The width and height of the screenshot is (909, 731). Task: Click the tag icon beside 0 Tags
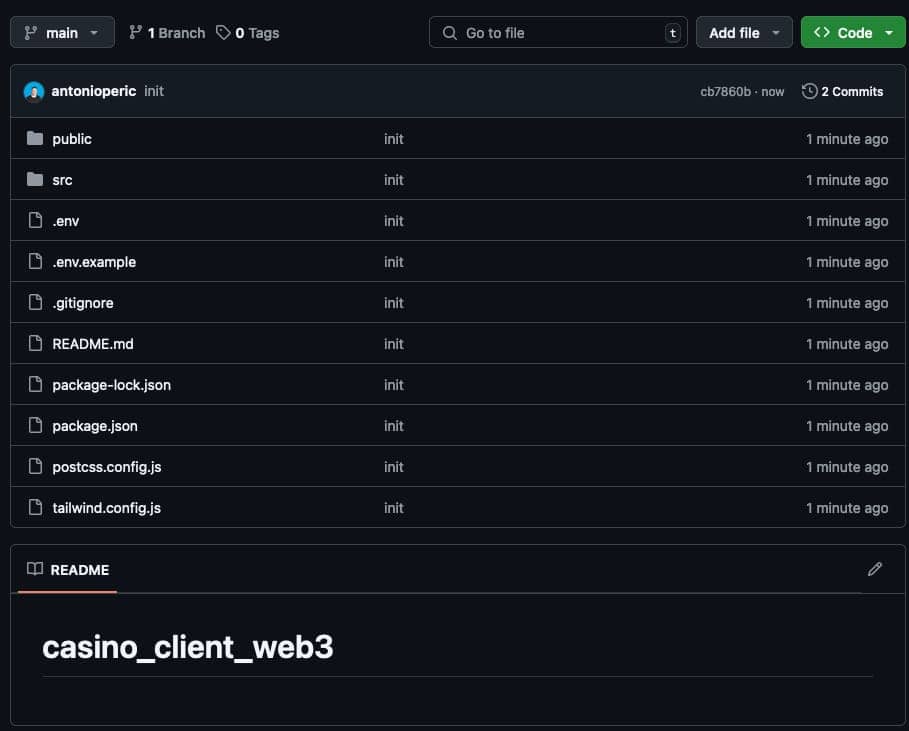point(223,32)
